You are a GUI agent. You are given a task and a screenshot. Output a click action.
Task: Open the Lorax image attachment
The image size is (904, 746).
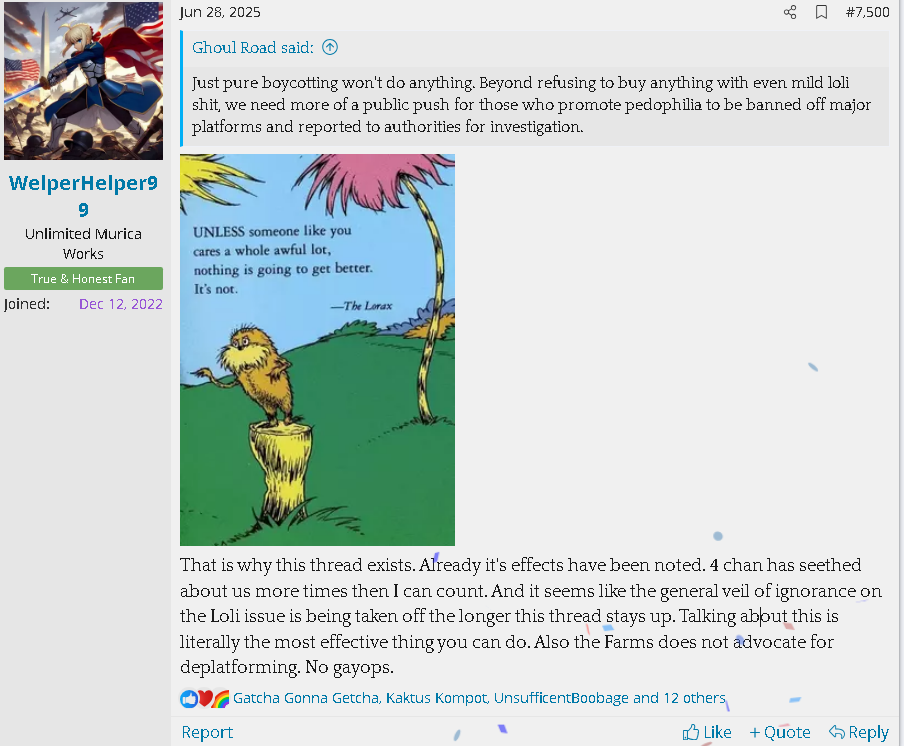click(x=317, y=349)
